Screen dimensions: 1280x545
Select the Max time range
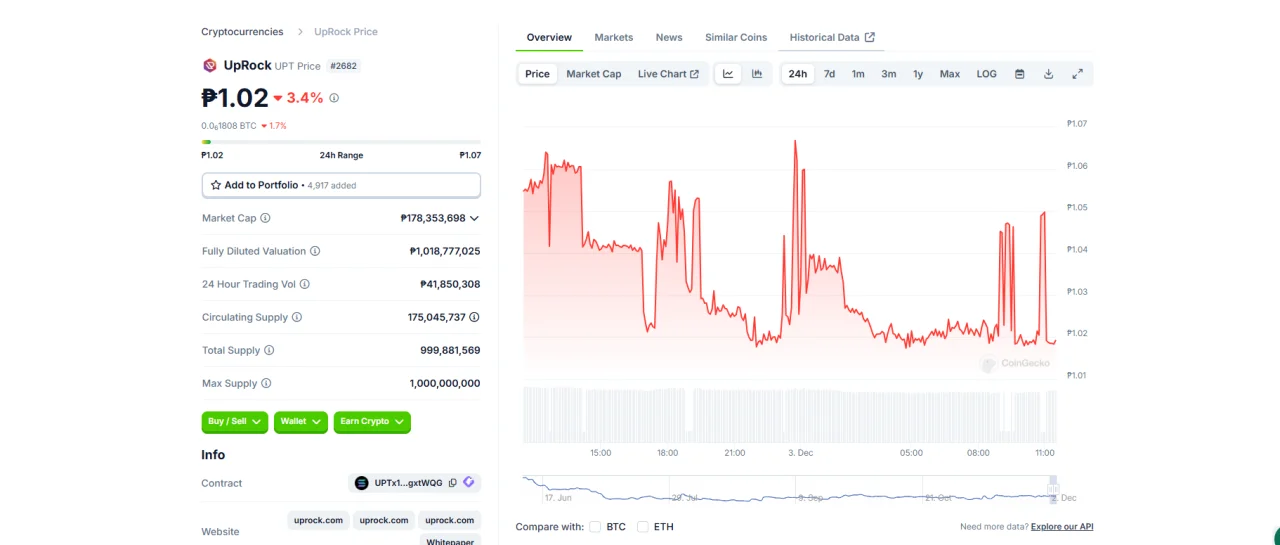point(950,74)
